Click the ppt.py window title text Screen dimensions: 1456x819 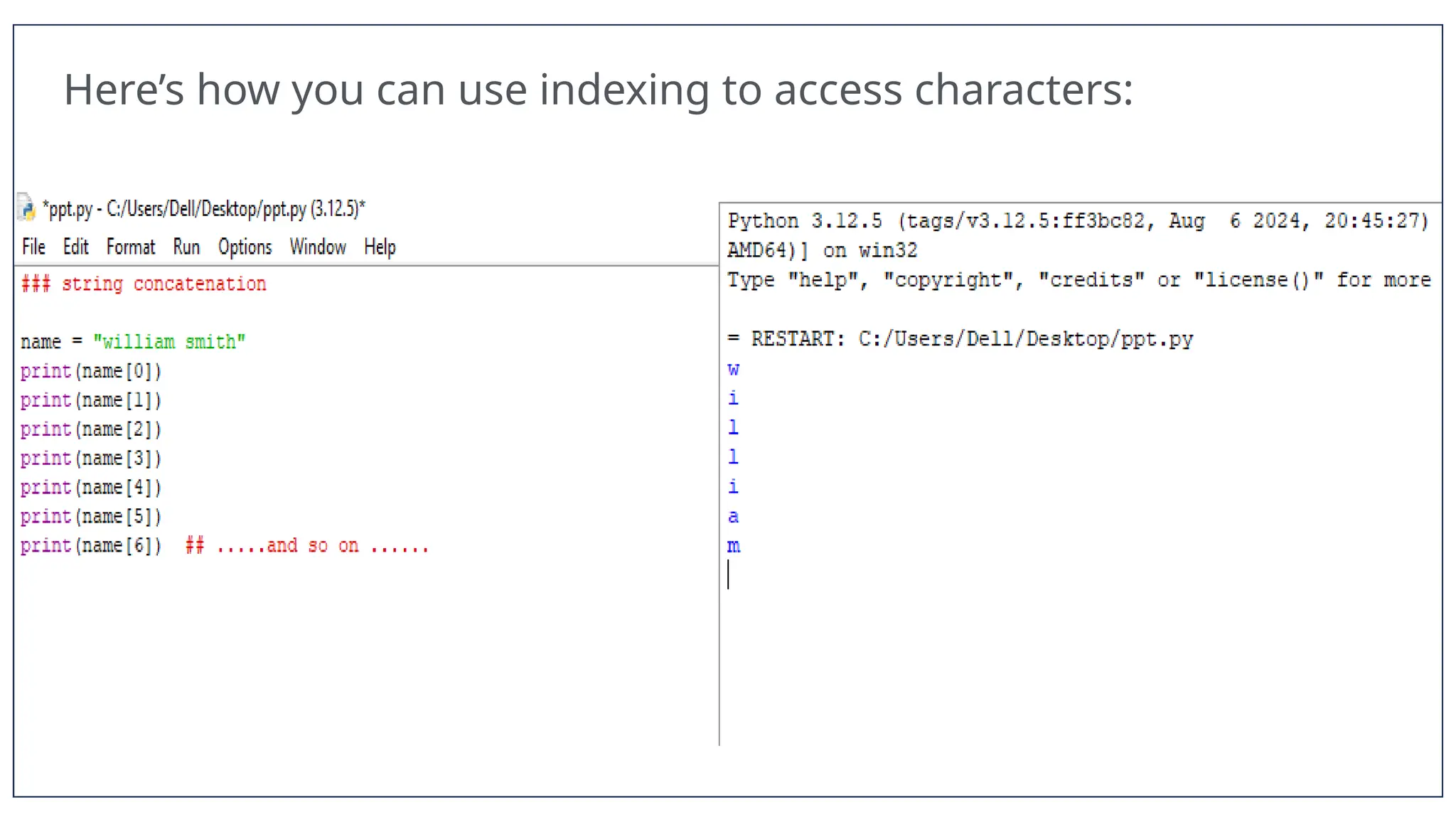[203, 208]
